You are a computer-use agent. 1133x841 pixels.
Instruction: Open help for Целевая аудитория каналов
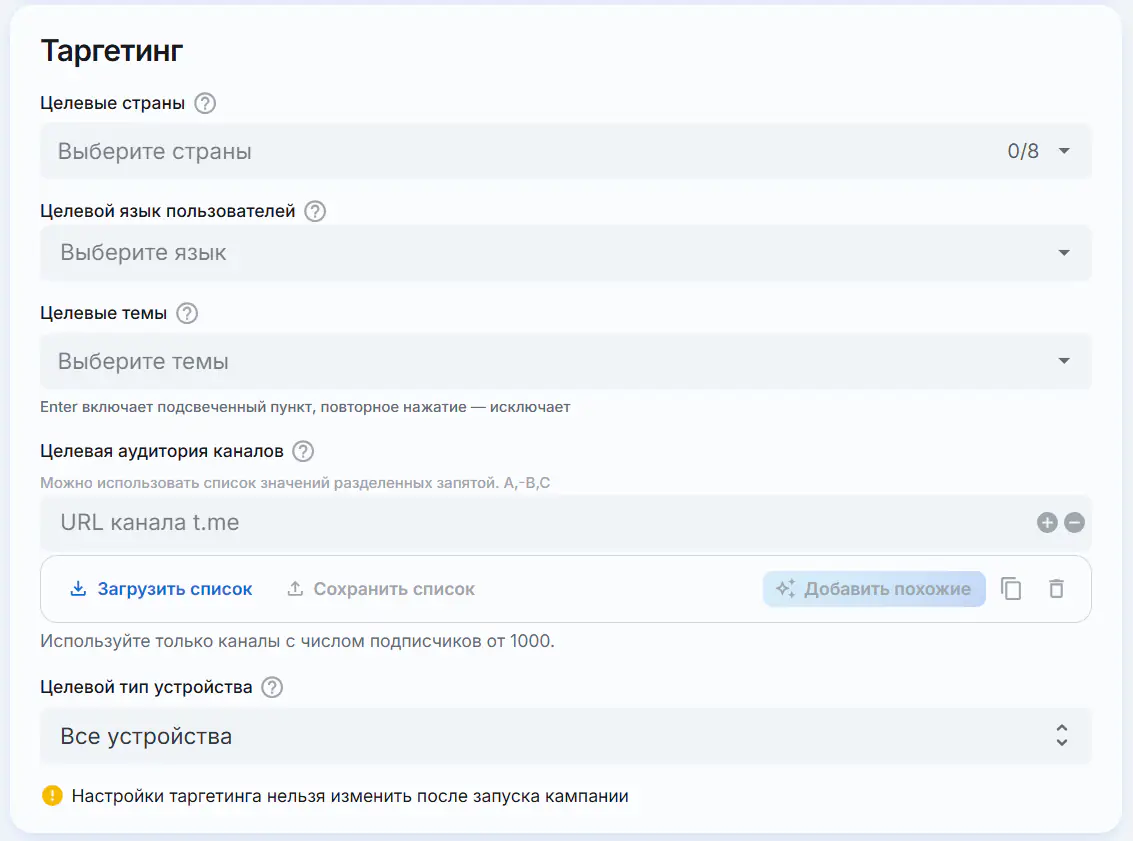303,452
